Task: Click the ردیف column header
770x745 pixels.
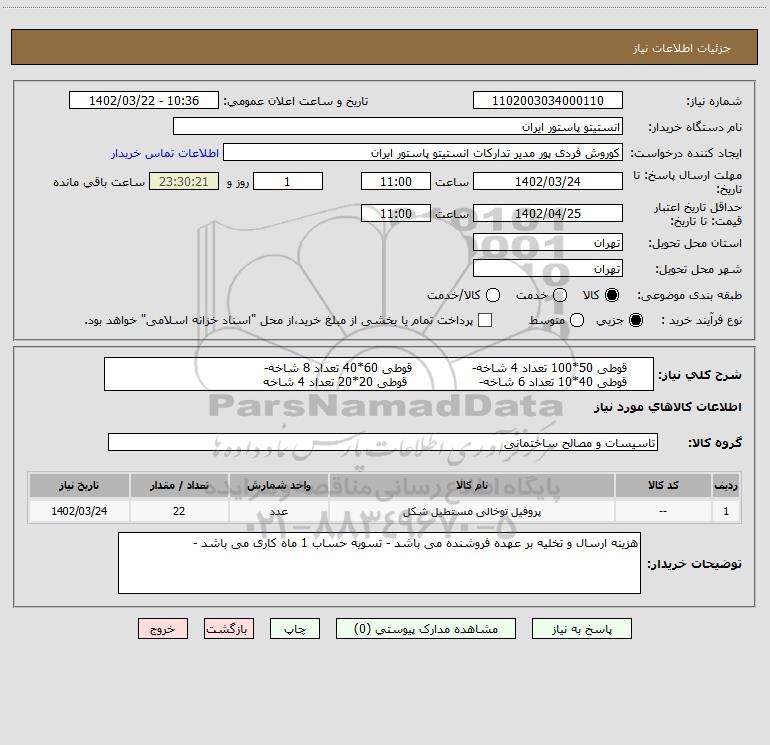Action: point(726,485)
